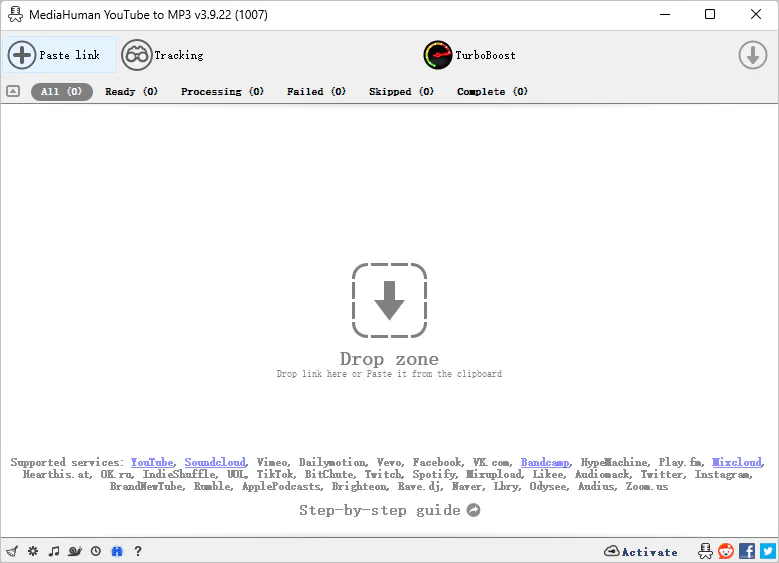The width and height of the screenshot is (779, 563).
Task: Click the 'TikTok' service name
Action: 276,475
